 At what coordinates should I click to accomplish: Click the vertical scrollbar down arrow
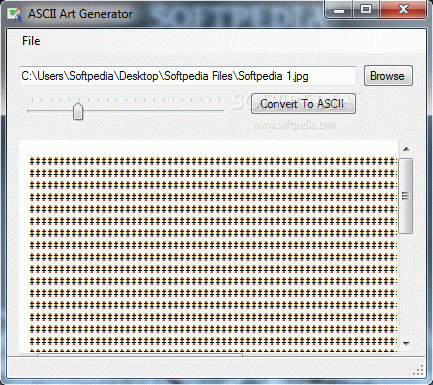pos(406,343)
